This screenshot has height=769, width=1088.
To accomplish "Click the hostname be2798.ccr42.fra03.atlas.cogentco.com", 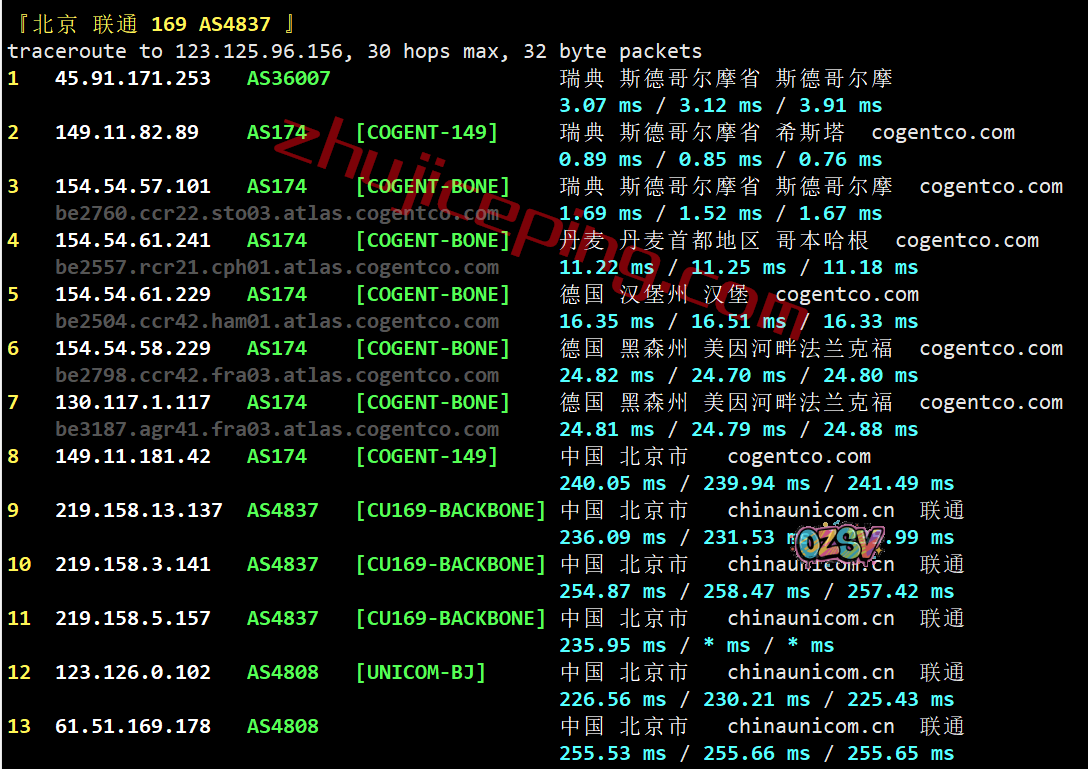I will pyautogui.click(x=277, y=375).
